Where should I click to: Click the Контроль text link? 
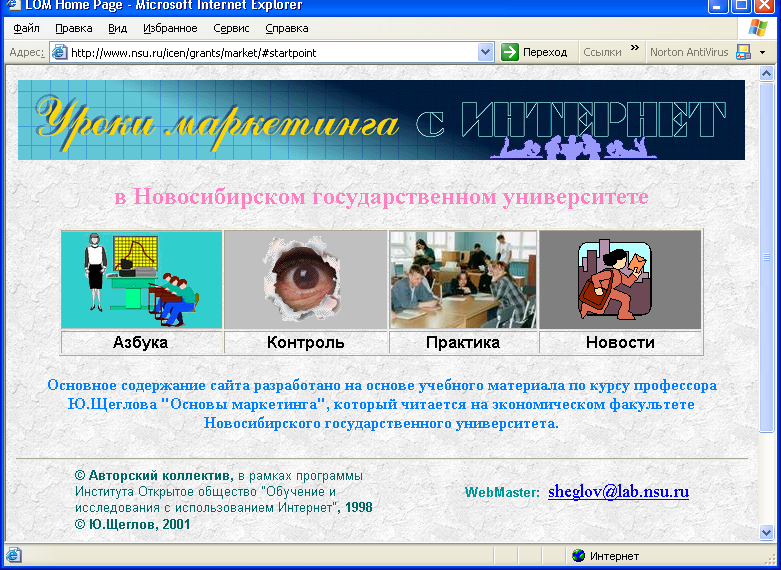coord(306,342)
